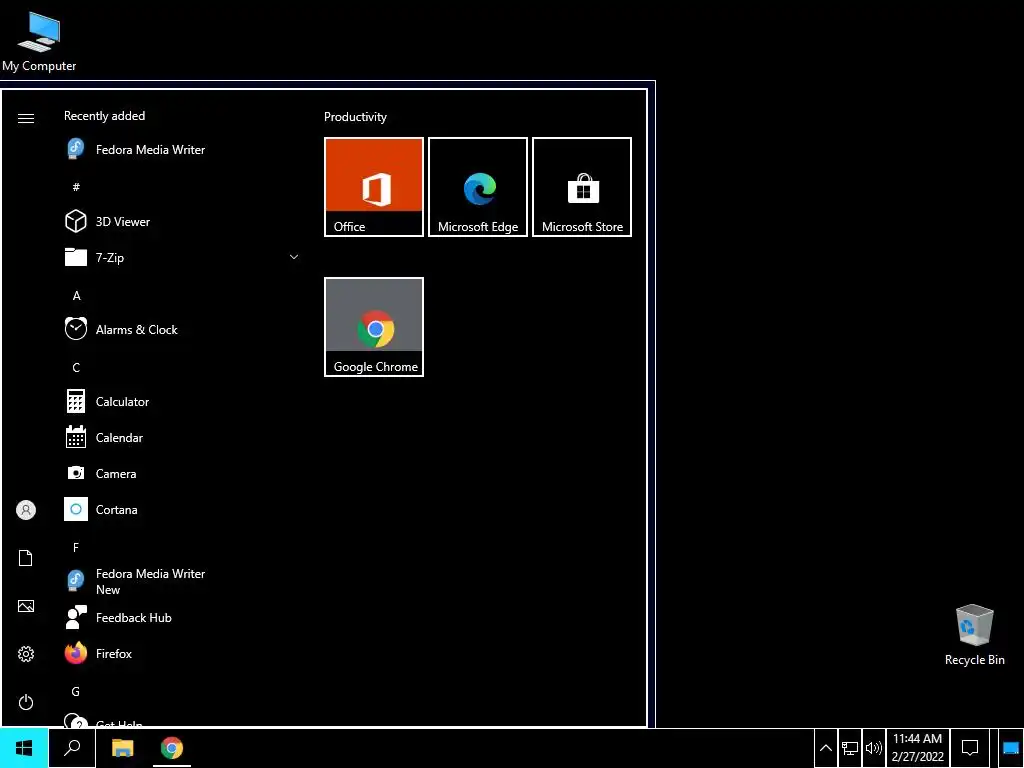Image resolution: width=1024 pixels, height=768 pixels.
Task: Open 3D Viewer app
Action: [181, 221]
